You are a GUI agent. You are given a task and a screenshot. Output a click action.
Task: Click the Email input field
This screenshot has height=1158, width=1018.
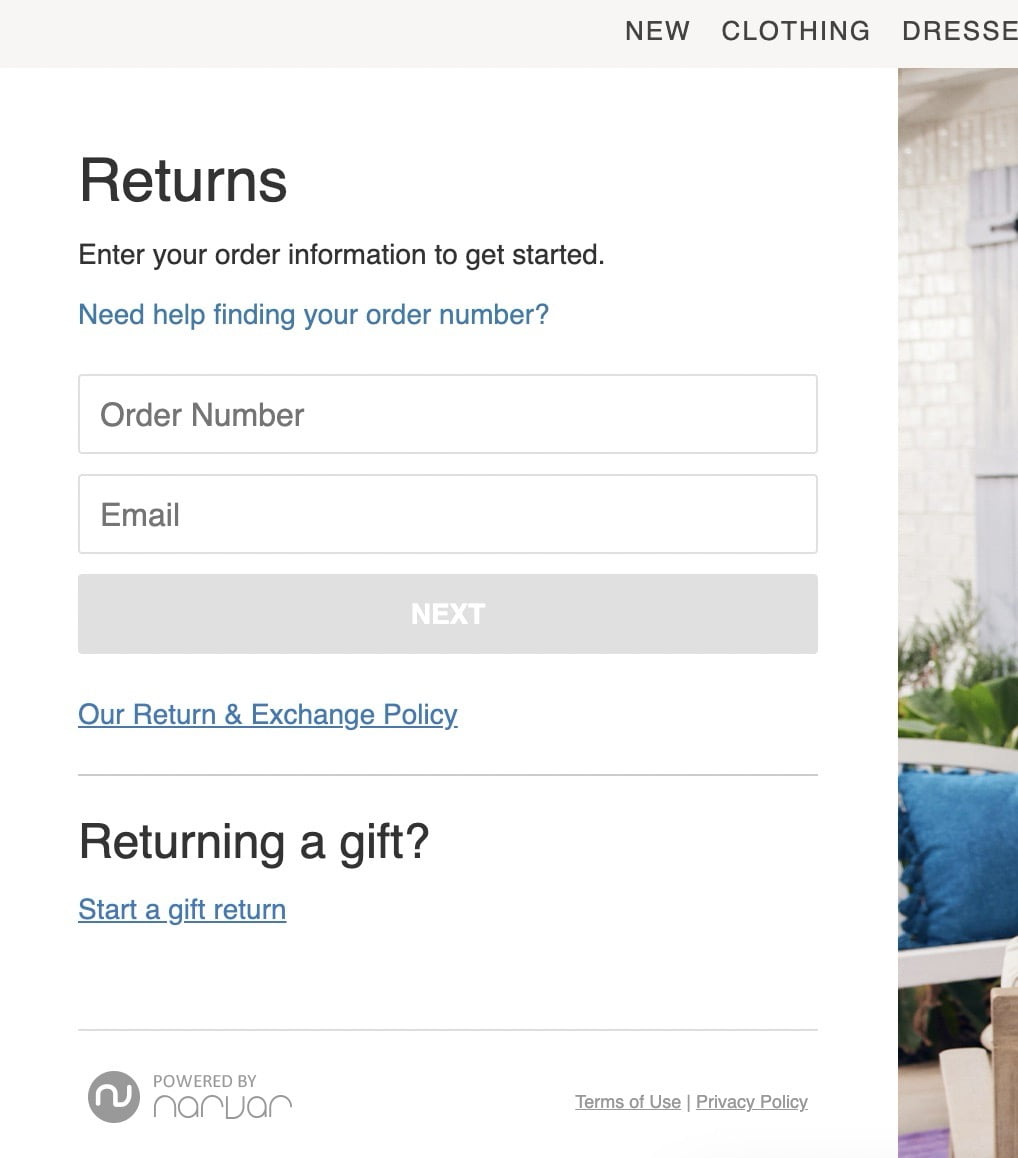(x=447, y=513)
